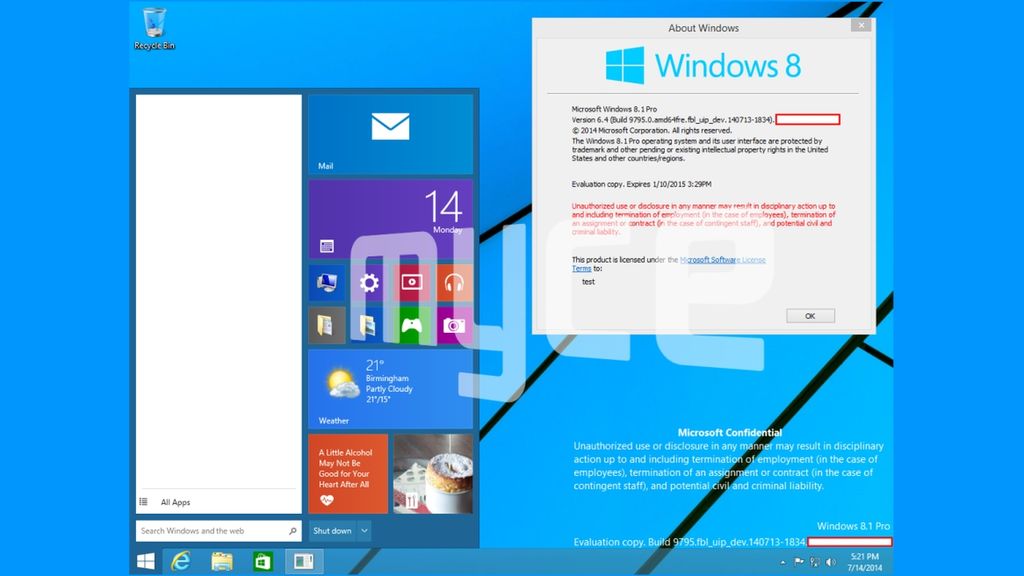The image size is (1024, 576).
Task: Open the Music tile with headphones icon
Action: (x=455, y=282)
